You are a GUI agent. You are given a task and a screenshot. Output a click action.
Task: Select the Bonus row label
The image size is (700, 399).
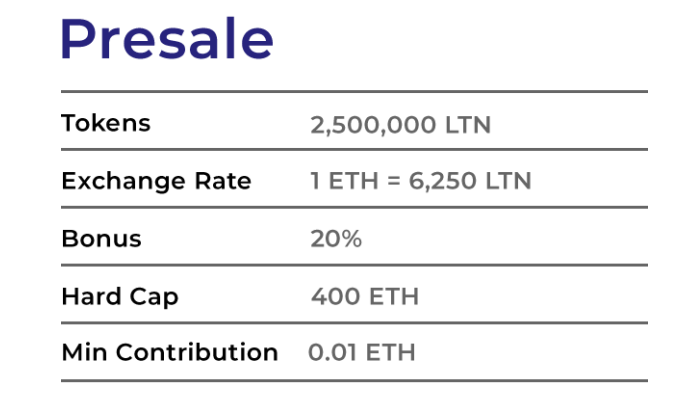101,239
